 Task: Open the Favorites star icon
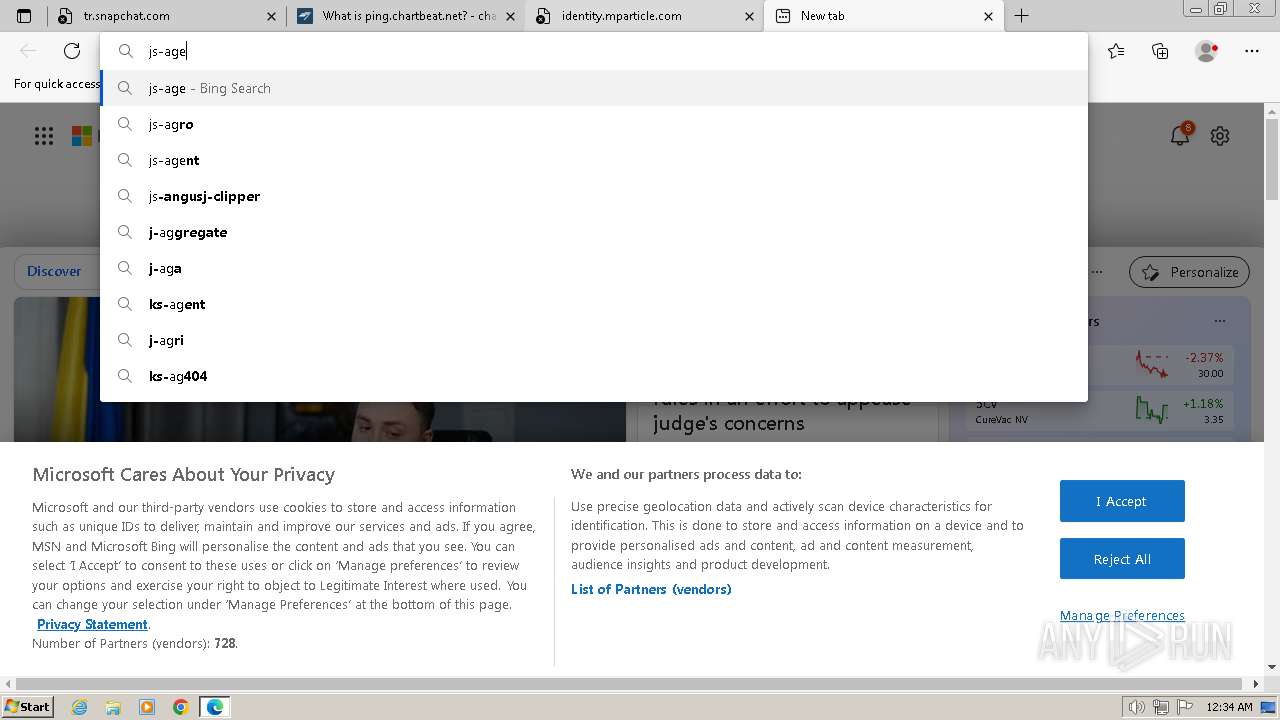(x=1116, y=51)
